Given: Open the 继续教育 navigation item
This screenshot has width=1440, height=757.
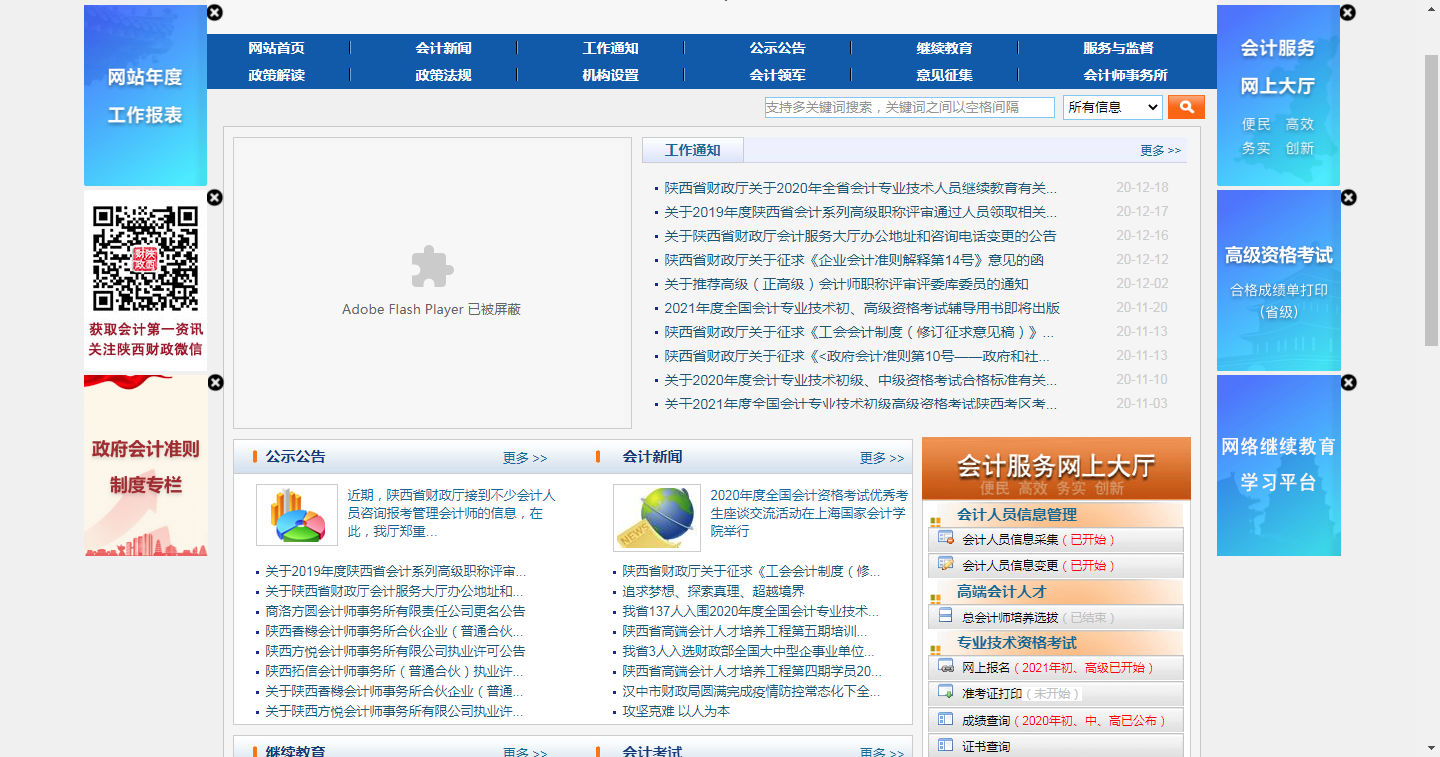Looking at the screenshot, I should coord(945,48).
